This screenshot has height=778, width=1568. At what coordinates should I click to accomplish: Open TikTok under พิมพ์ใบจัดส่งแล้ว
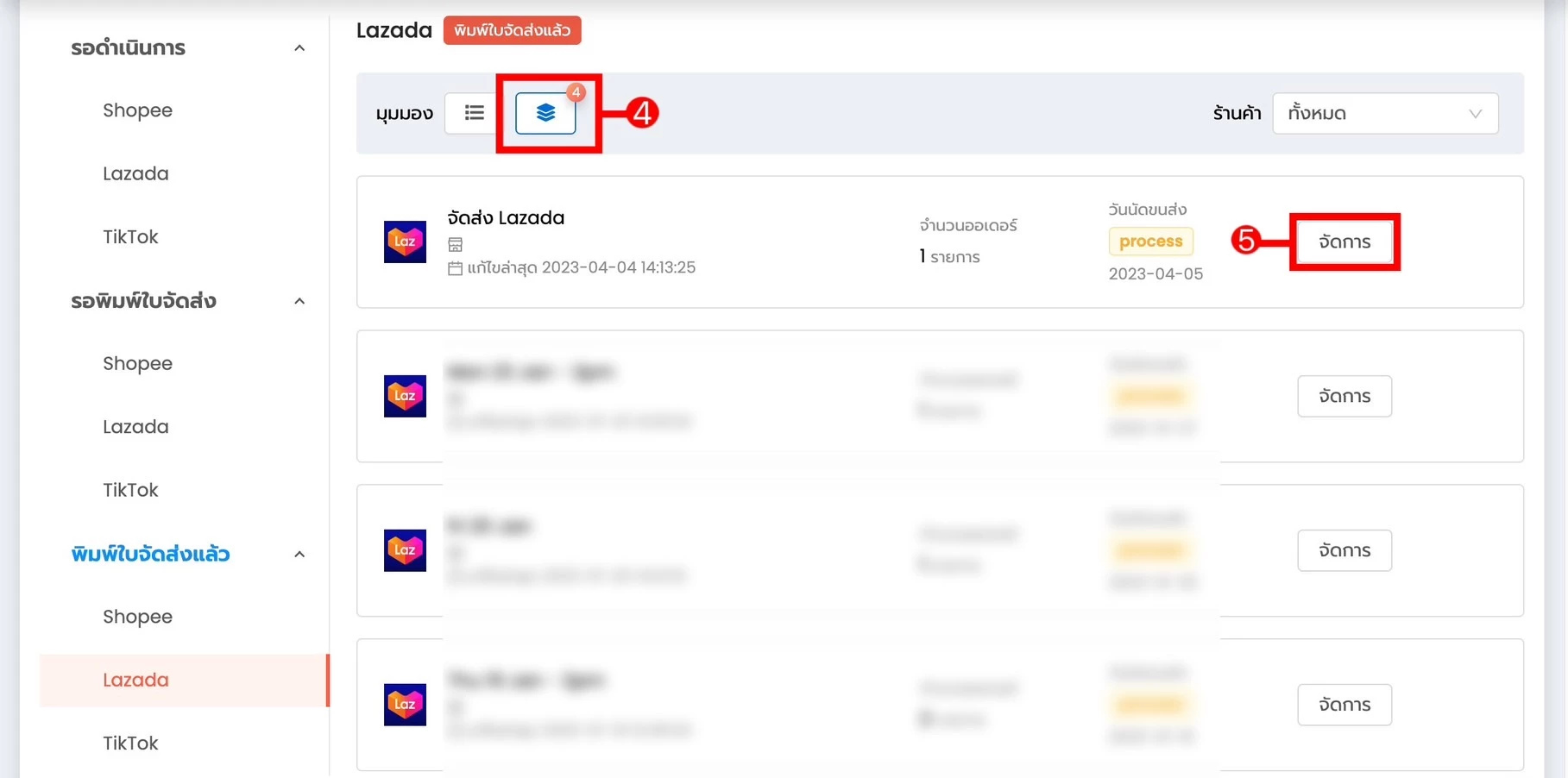click(x=130, y=743)
